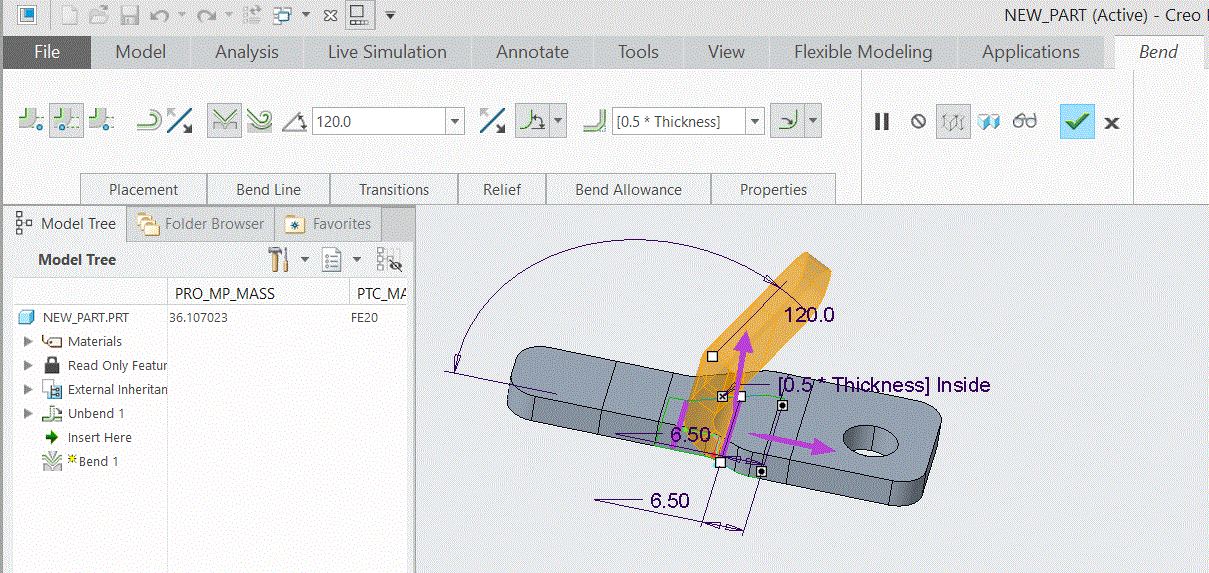
Task: Click the Open file folder icon
Action: [x=98, y=15]
